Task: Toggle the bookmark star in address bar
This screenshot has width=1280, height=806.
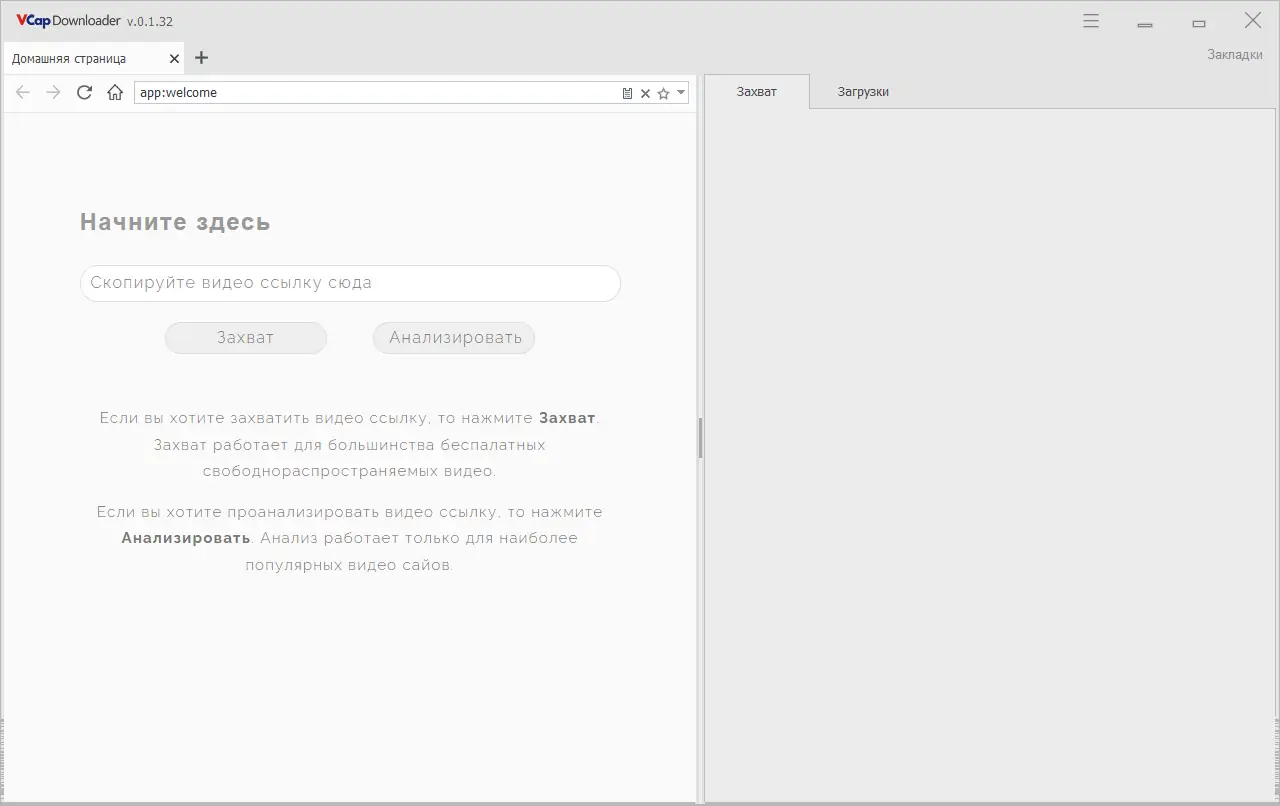Action: [662, 92]
